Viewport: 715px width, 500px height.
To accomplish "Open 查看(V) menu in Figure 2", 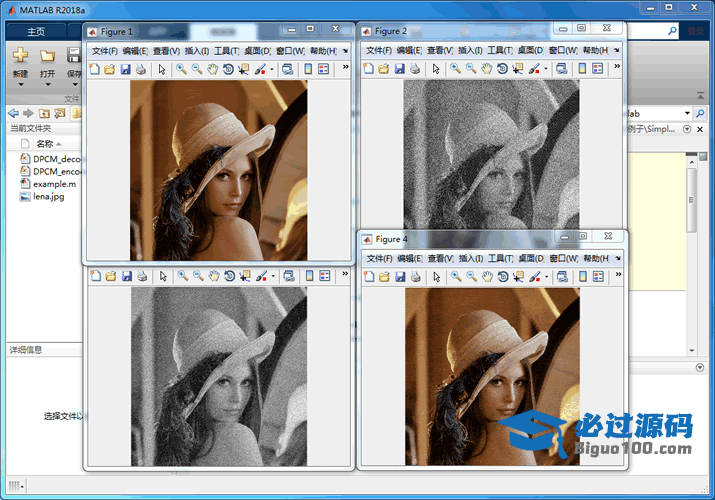I will tap(440, 50).
